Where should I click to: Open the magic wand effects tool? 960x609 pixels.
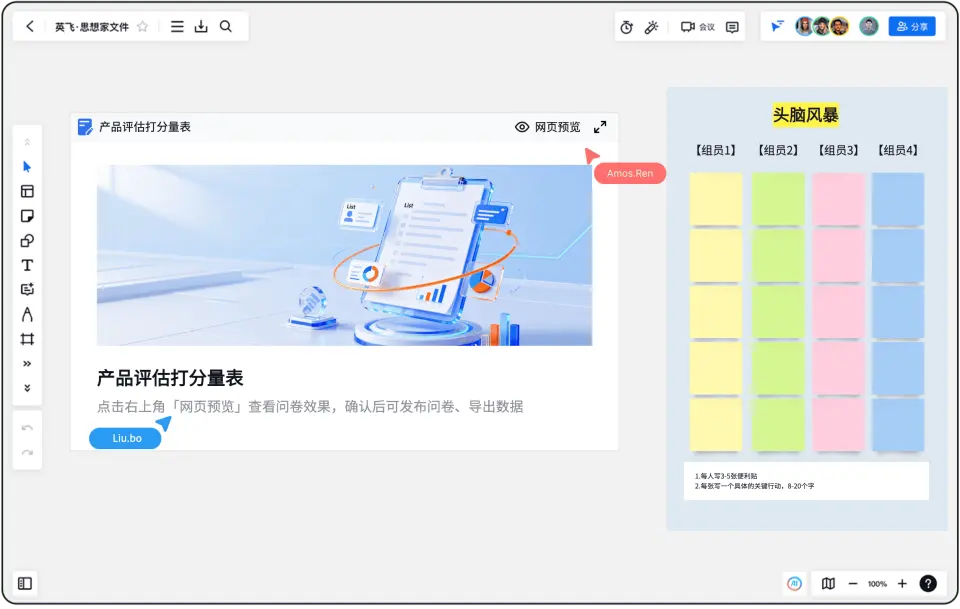tap(651, 27)
